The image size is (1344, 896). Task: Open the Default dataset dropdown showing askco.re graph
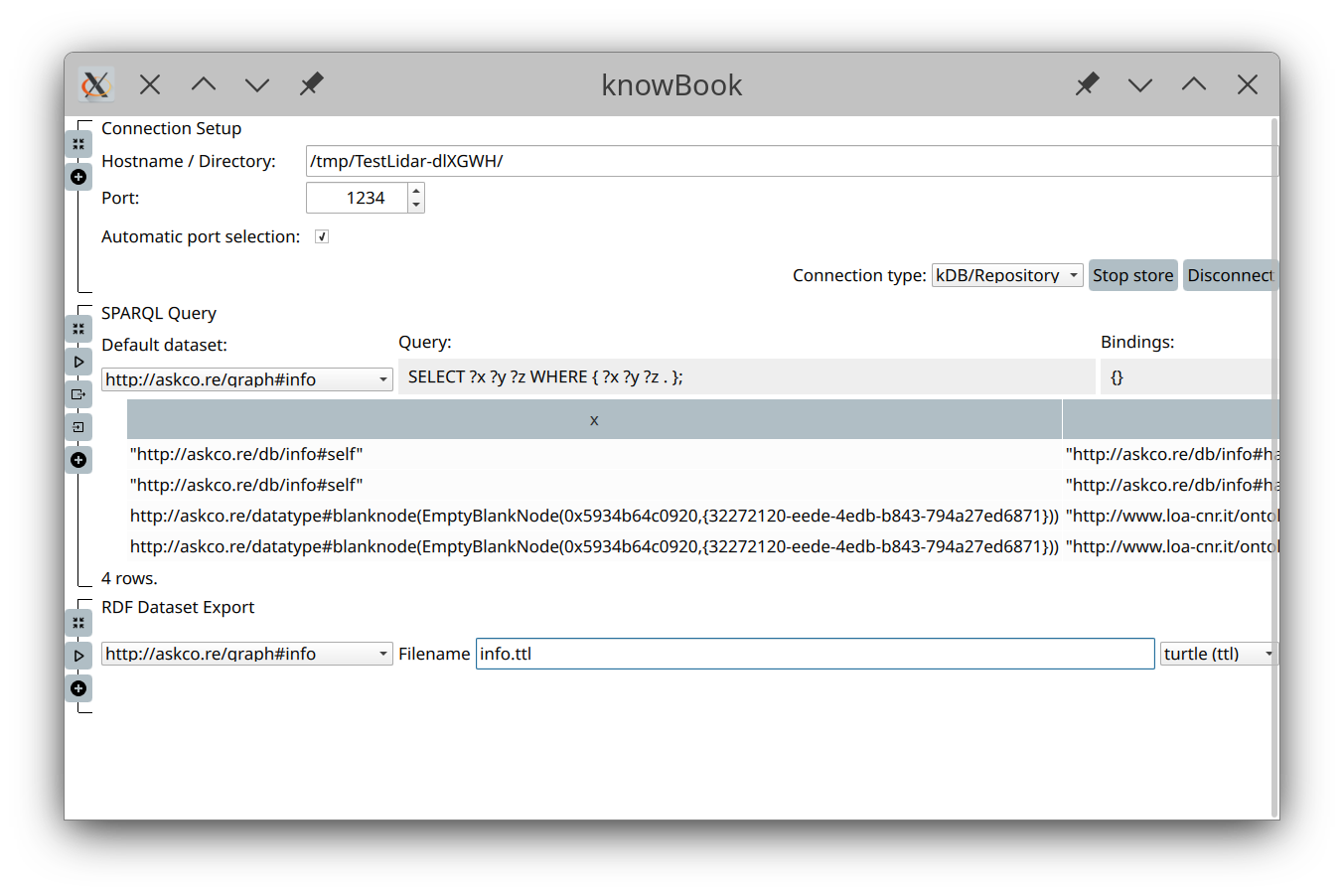click(x=245, y=378)
